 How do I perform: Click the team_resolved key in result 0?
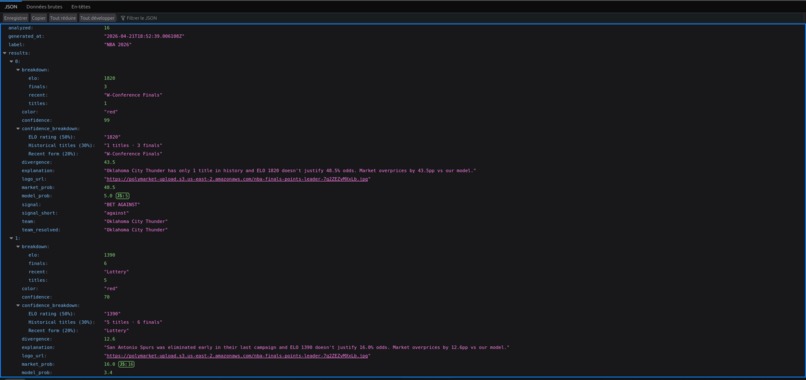click(41, 230)
